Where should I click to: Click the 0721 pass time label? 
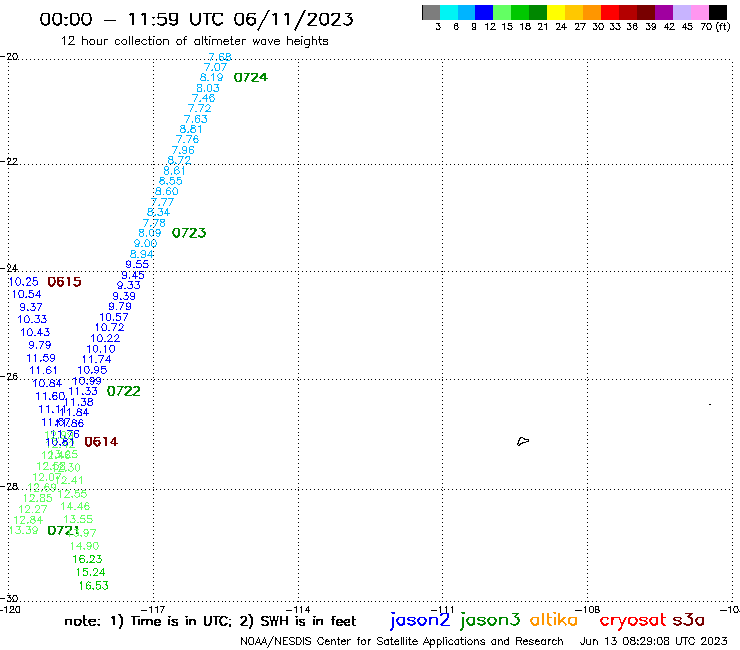[x=63, y=530]
